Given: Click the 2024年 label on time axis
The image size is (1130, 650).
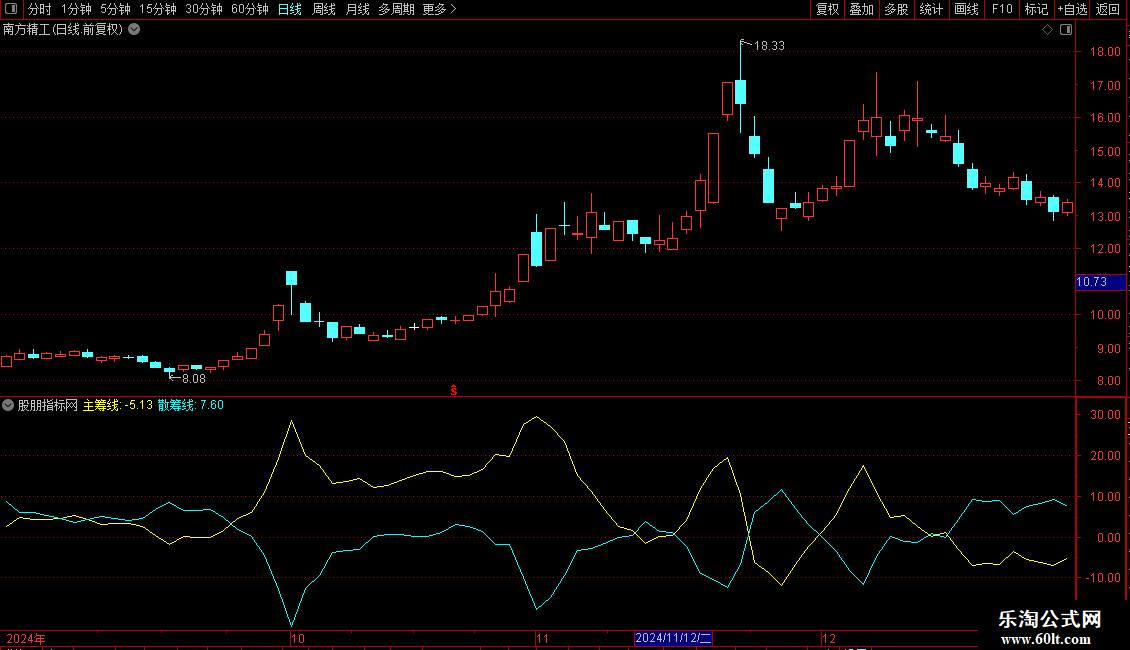Looking at the screenshot, I should [x=26, y=638].
